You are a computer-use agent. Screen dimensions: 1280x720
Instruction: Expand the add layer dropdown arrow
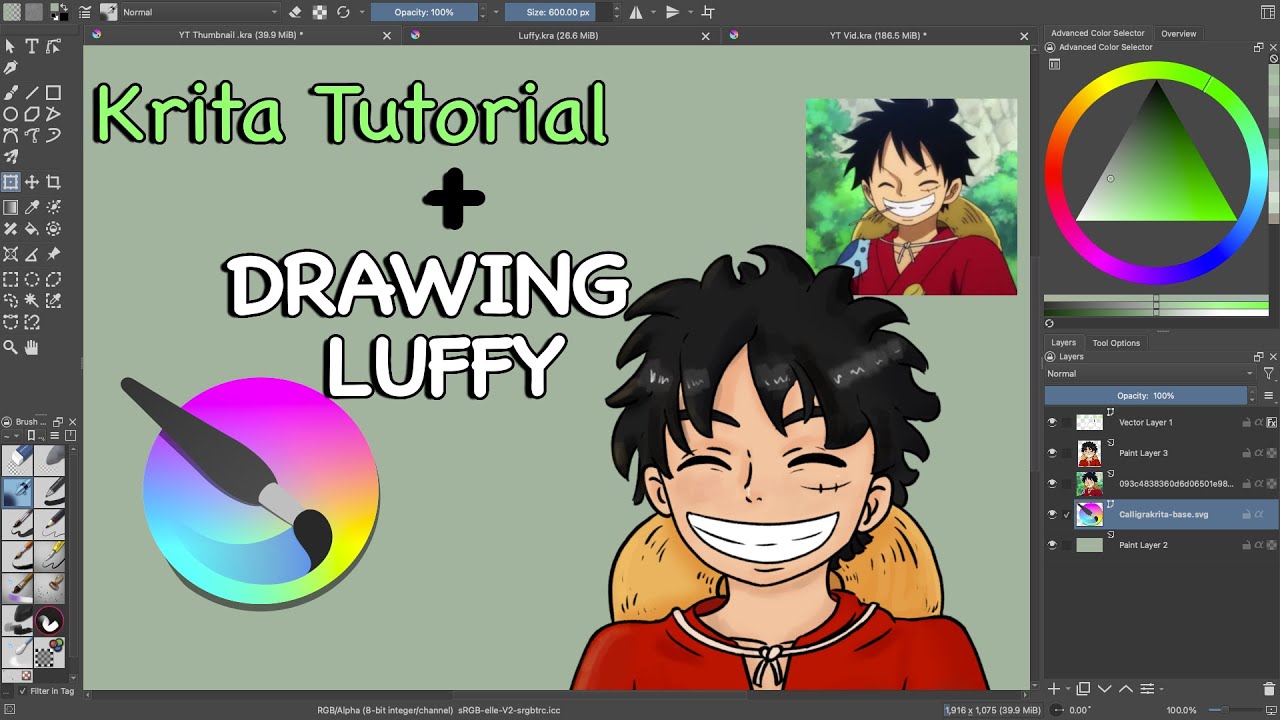click(1068, 689)
